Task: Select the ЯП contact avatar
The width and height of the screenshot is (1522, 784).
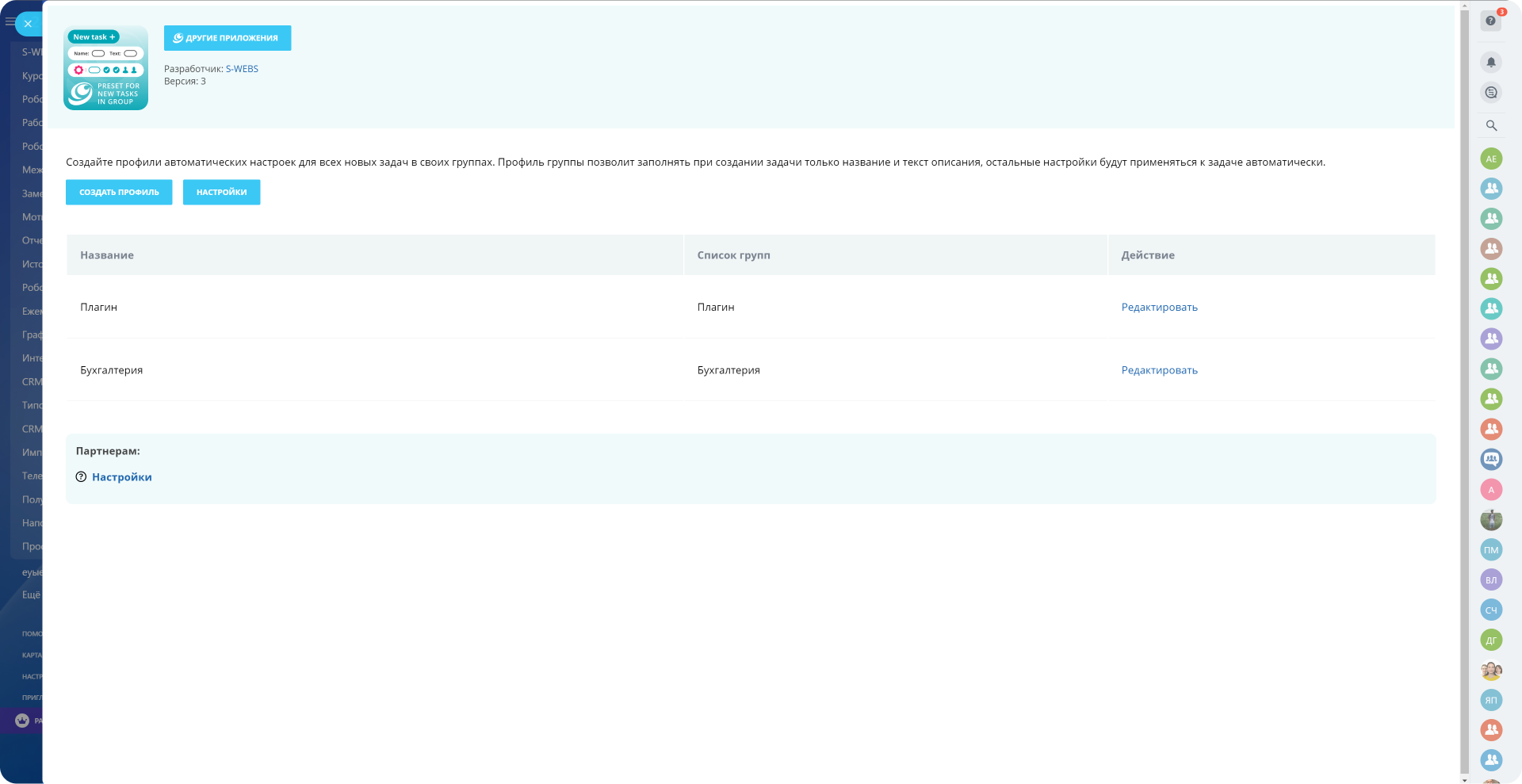Action: (x=1491, y=700)
